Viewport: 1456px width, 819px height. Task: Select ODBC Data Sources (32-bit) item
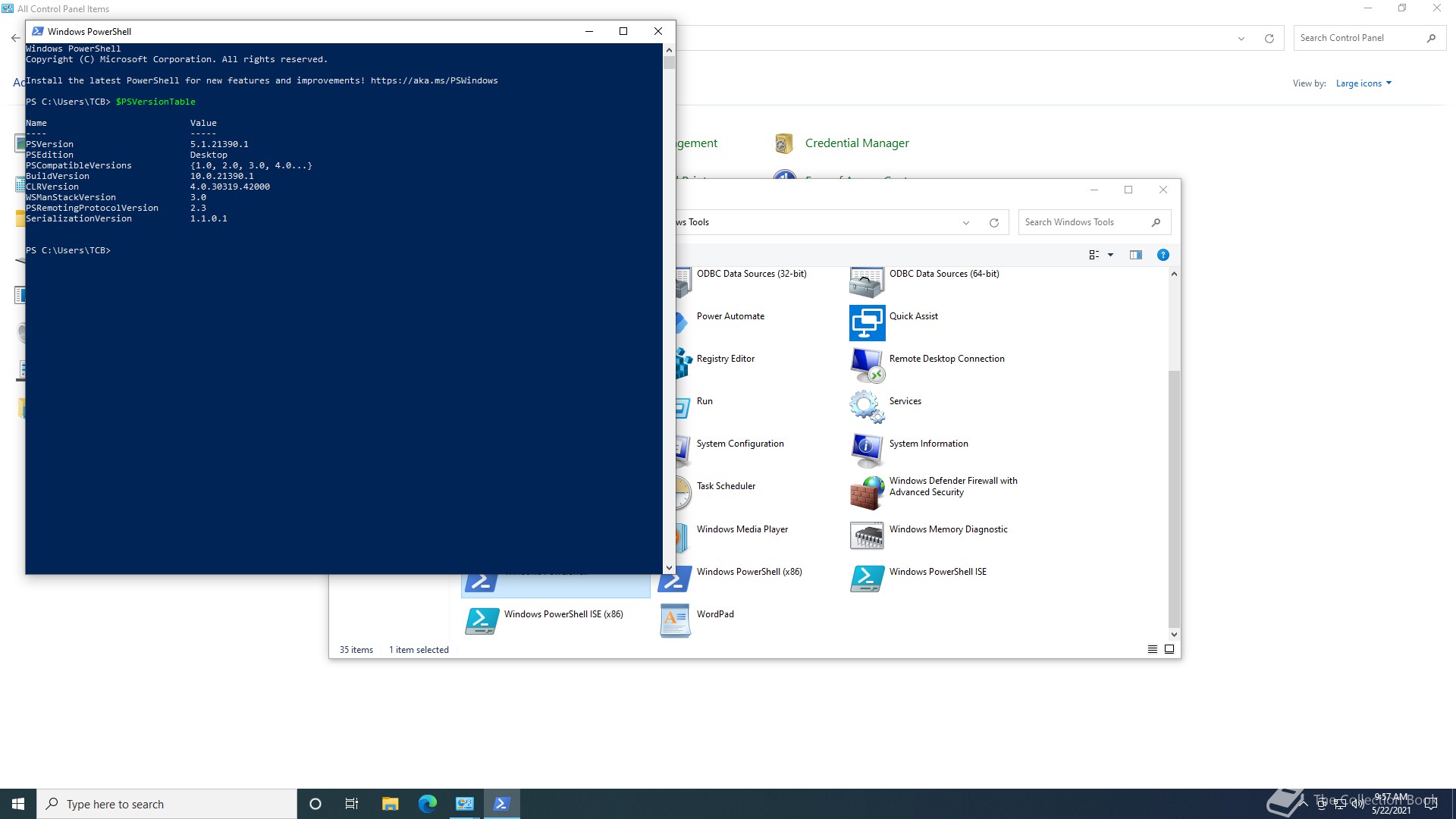coord(752,274)
